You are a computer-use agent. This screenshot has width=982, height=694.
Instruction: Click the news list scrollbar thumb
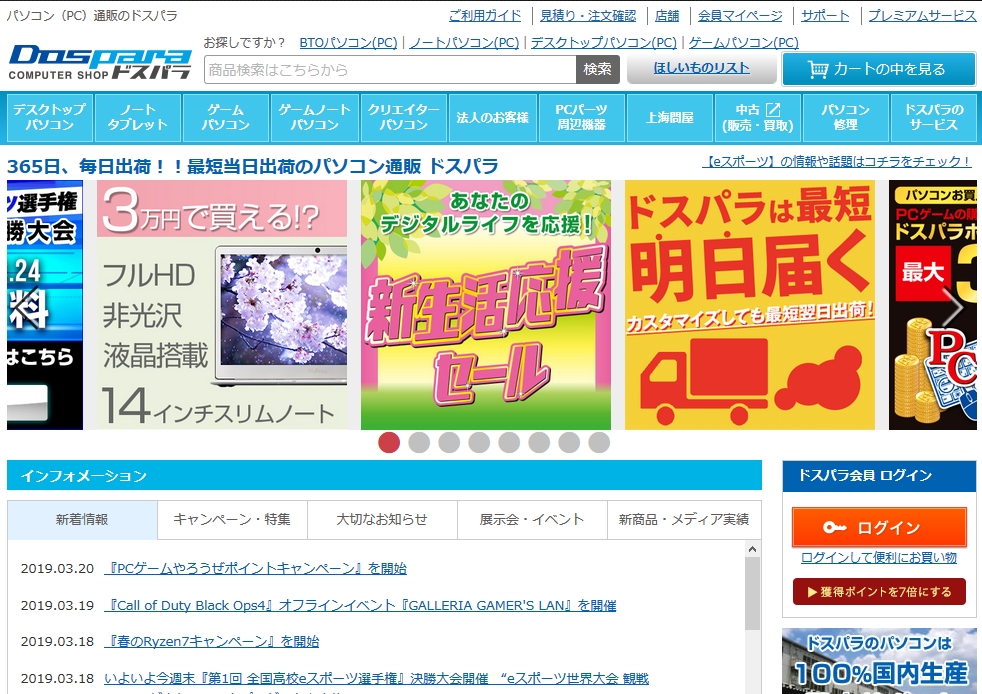[752, 593]
